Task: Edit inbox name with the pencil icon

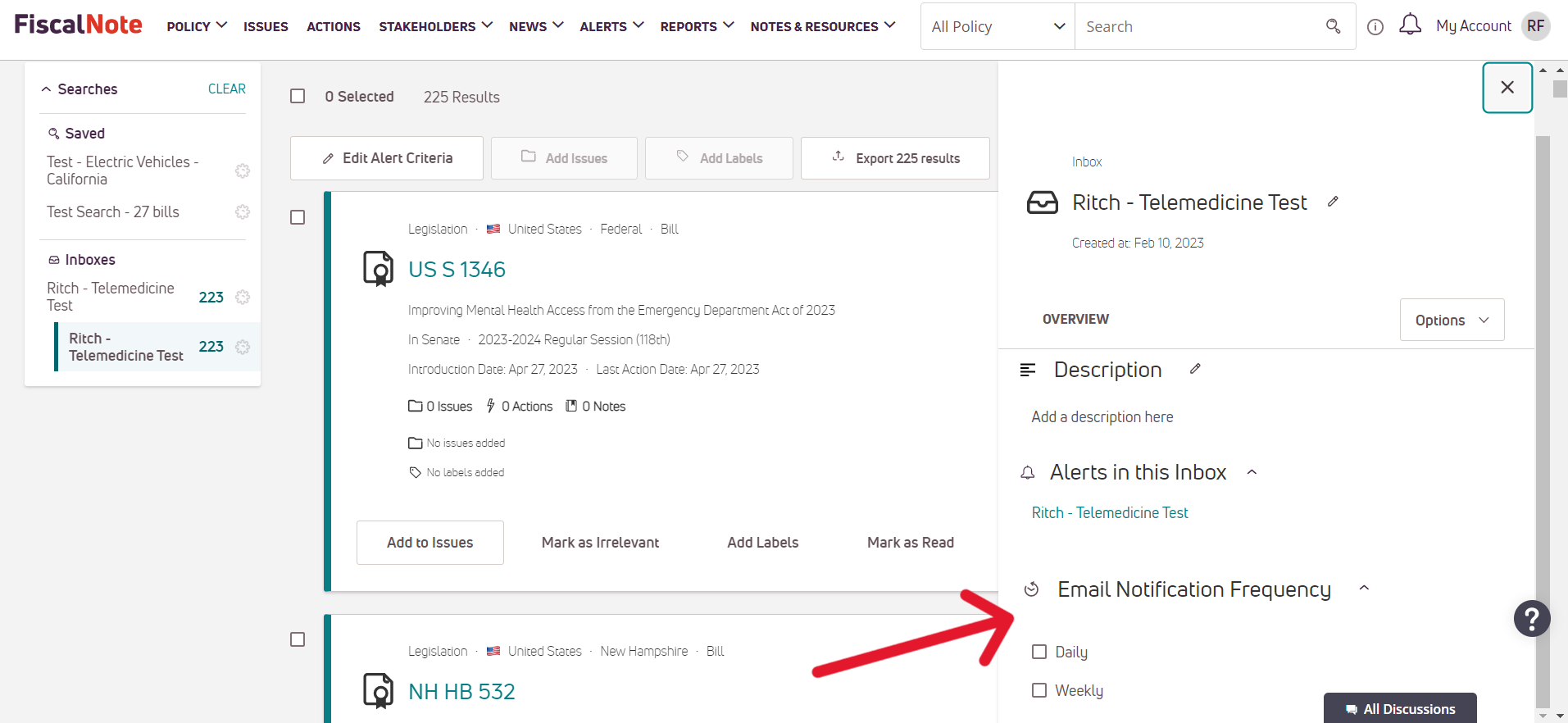Action: tap(1333, 202)
